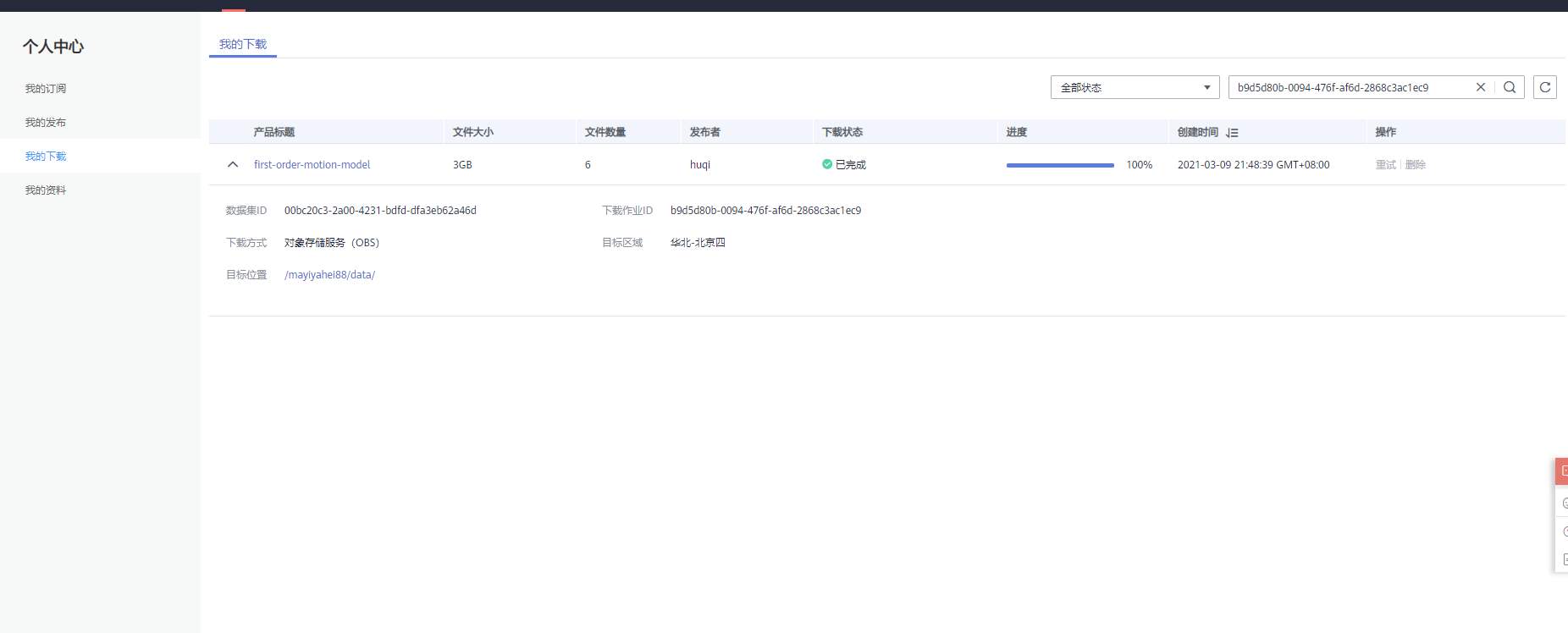Click the 操作 column header
Viewport: 1568px width, 633px height.
[x=1386, y=132]
